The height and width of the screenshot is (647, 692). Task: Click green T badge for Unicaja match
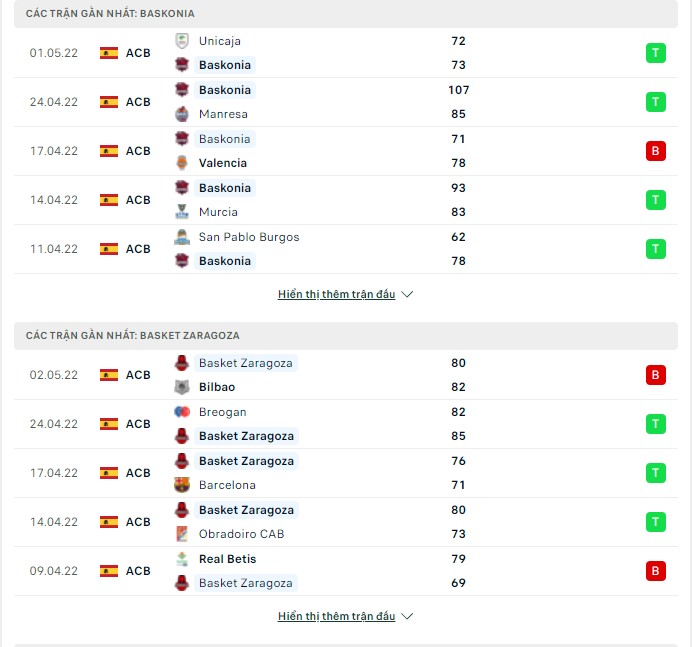(656, 53)
